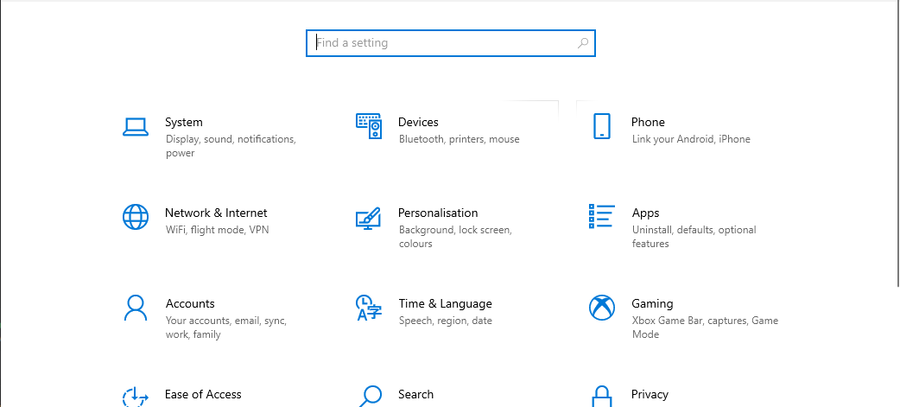Click the Apps list icon
The image size is (900, 407).
click(601, 216)
